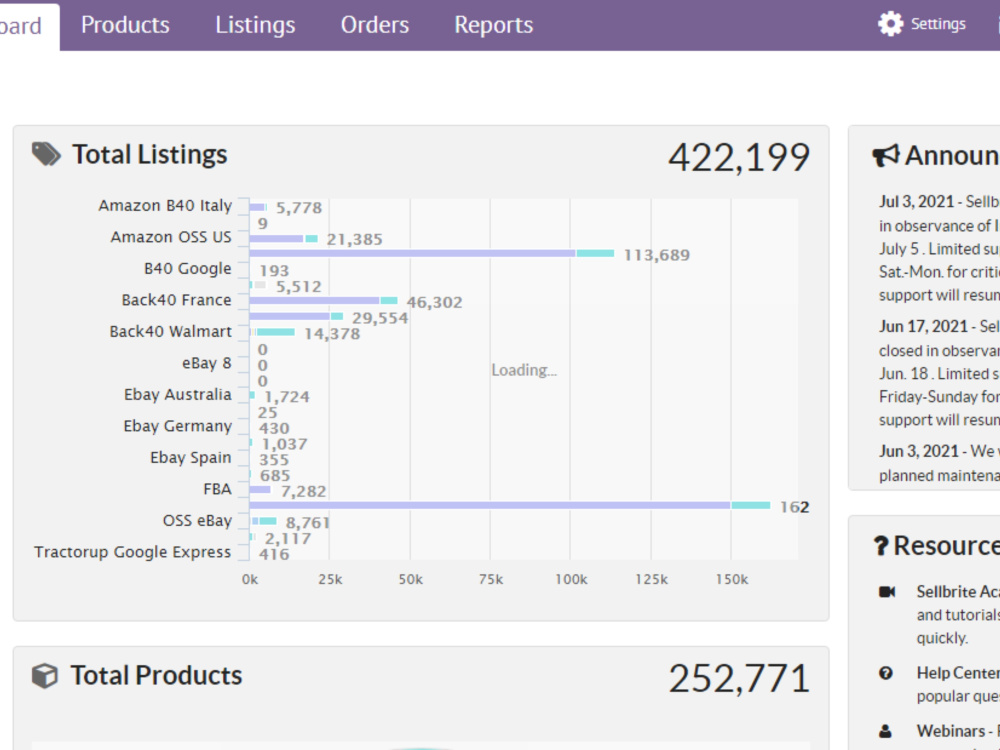1000x750 pixels.
Task: Click the 5,778 value label
Action: pyautogui.click(x=298, y=208)
